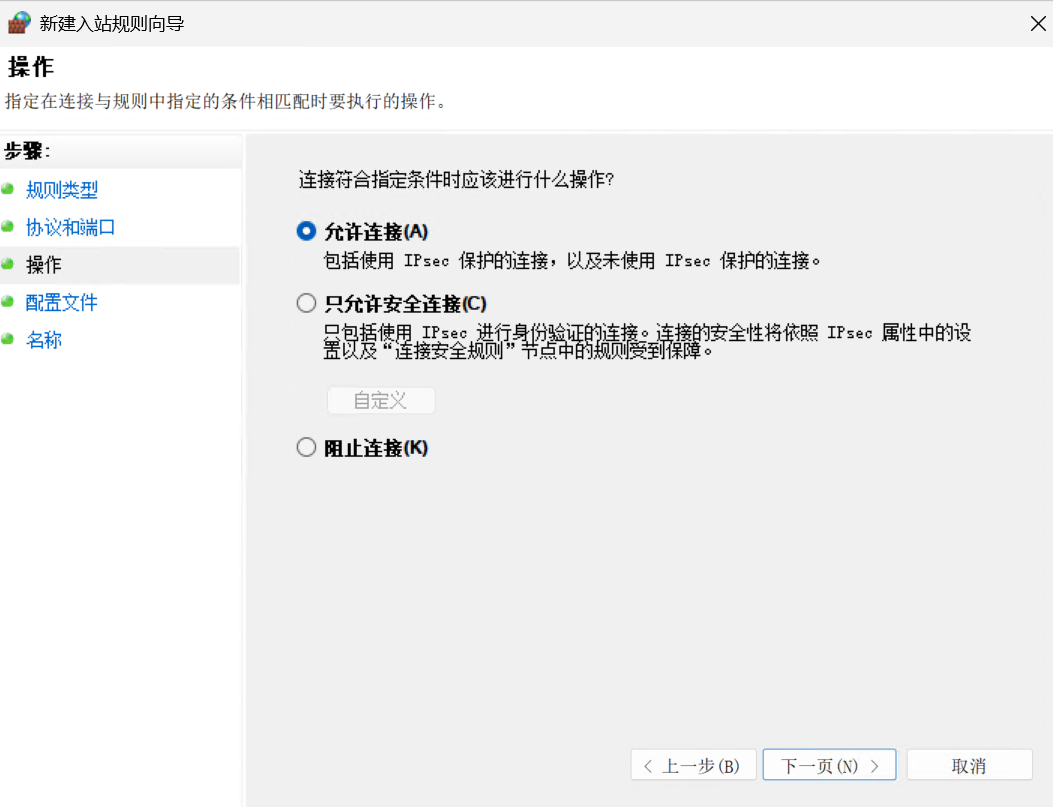
Task: Select the 阻止连接(K) radio button
Action: pyautogui.click(x=306, y=448)
